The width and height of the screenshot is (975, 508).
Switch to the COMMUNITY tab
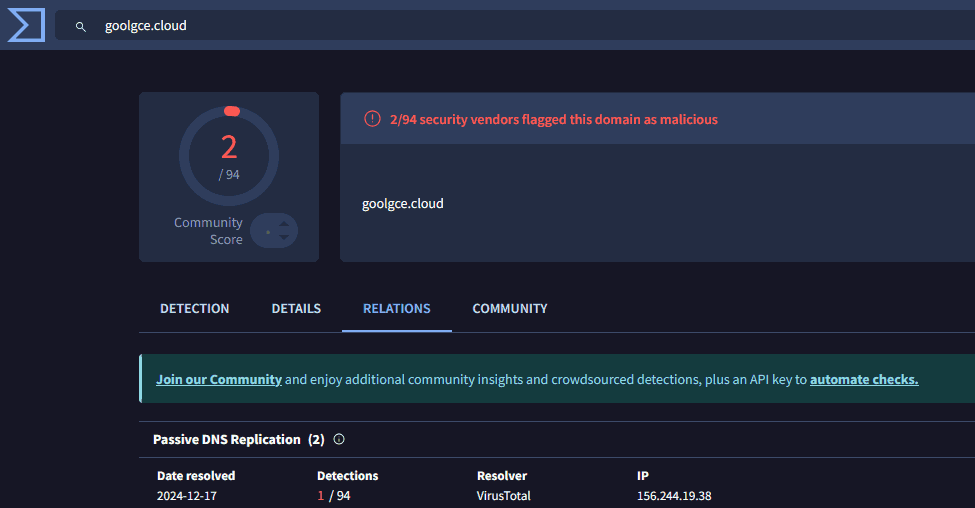point(510,308)
